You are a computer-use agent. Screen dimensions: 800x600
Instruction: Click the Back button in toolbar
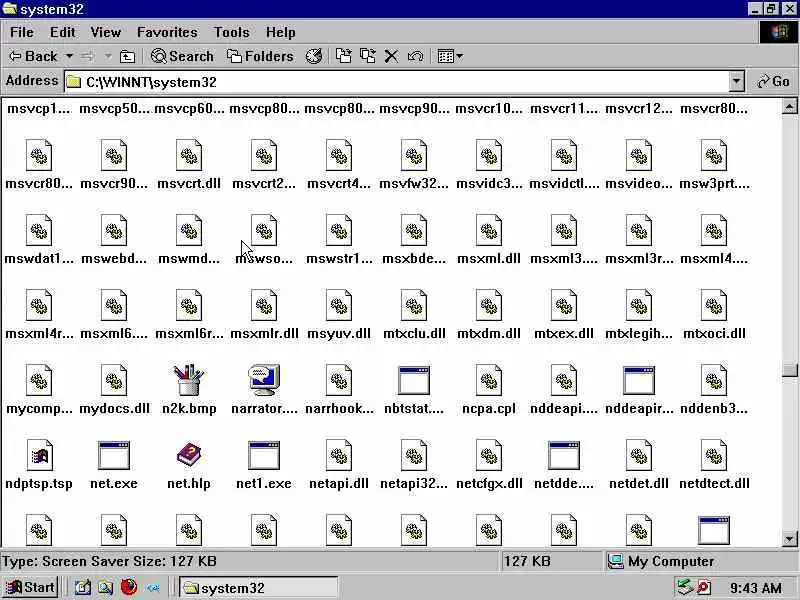(x=33, y=56)
